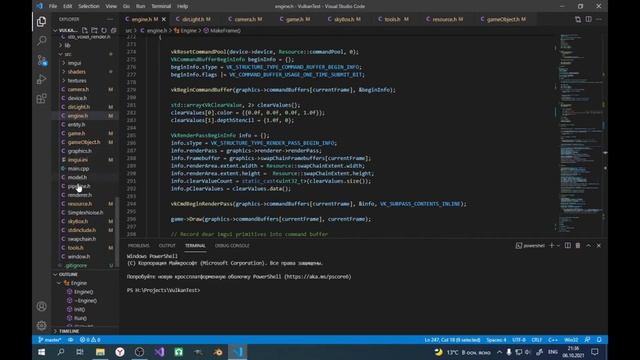Image resolution: width=640 pixels, height=360 pixels.
Task: Create a new terminal with plus icon
Action: [551, 245]
